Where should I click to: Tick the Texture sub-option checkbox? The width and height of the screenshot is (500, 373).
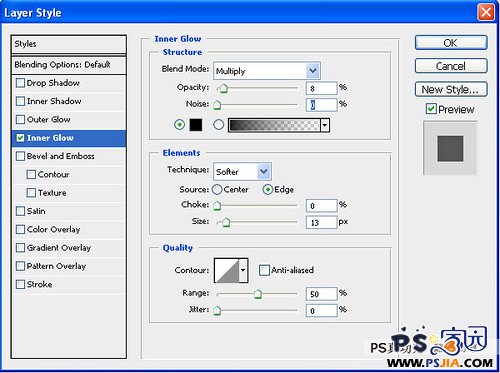point(31,193)
